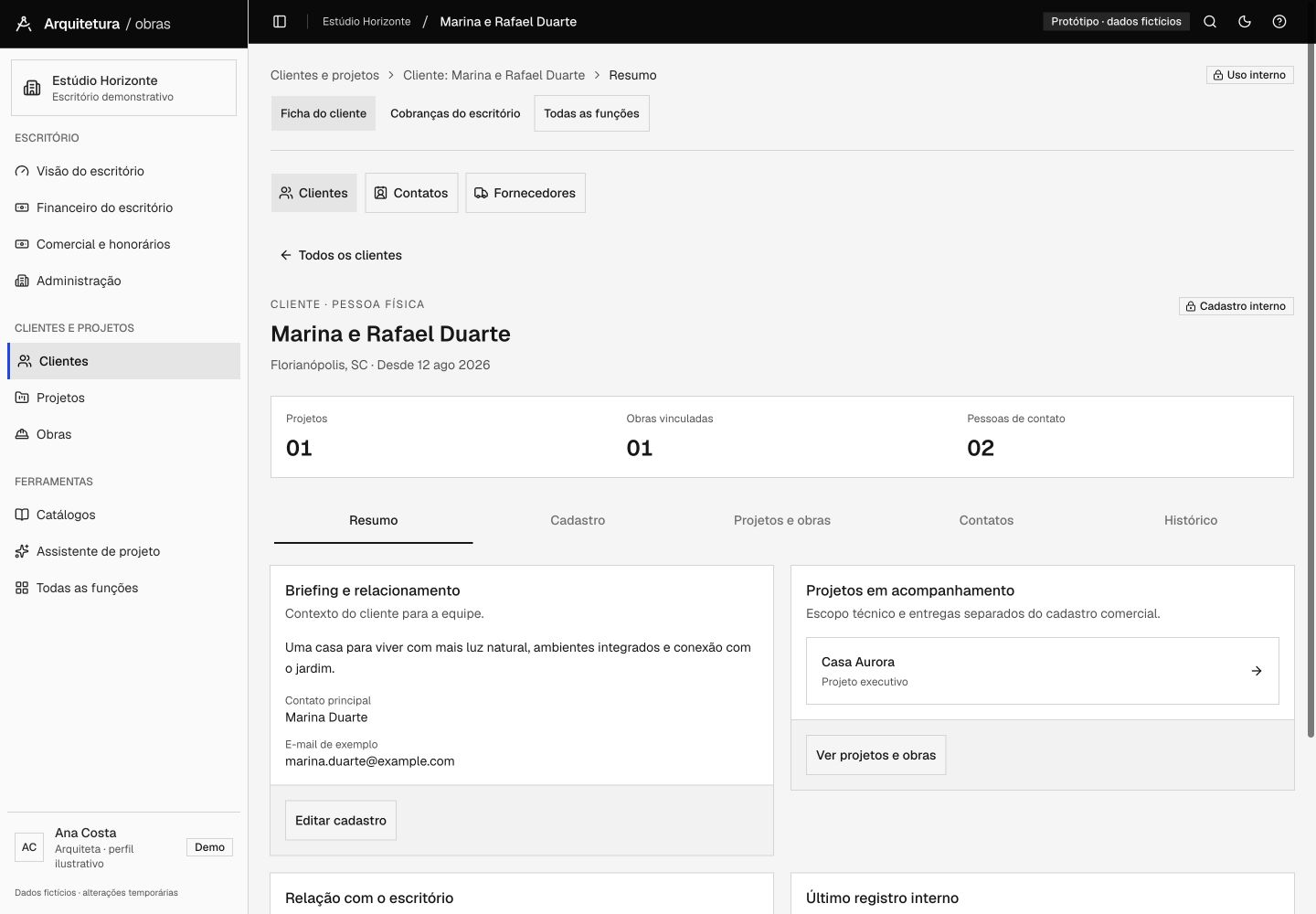Screen dimensions: 1316x914
Task: Click Ficha do cliente tab
Action: click(324, 113)
